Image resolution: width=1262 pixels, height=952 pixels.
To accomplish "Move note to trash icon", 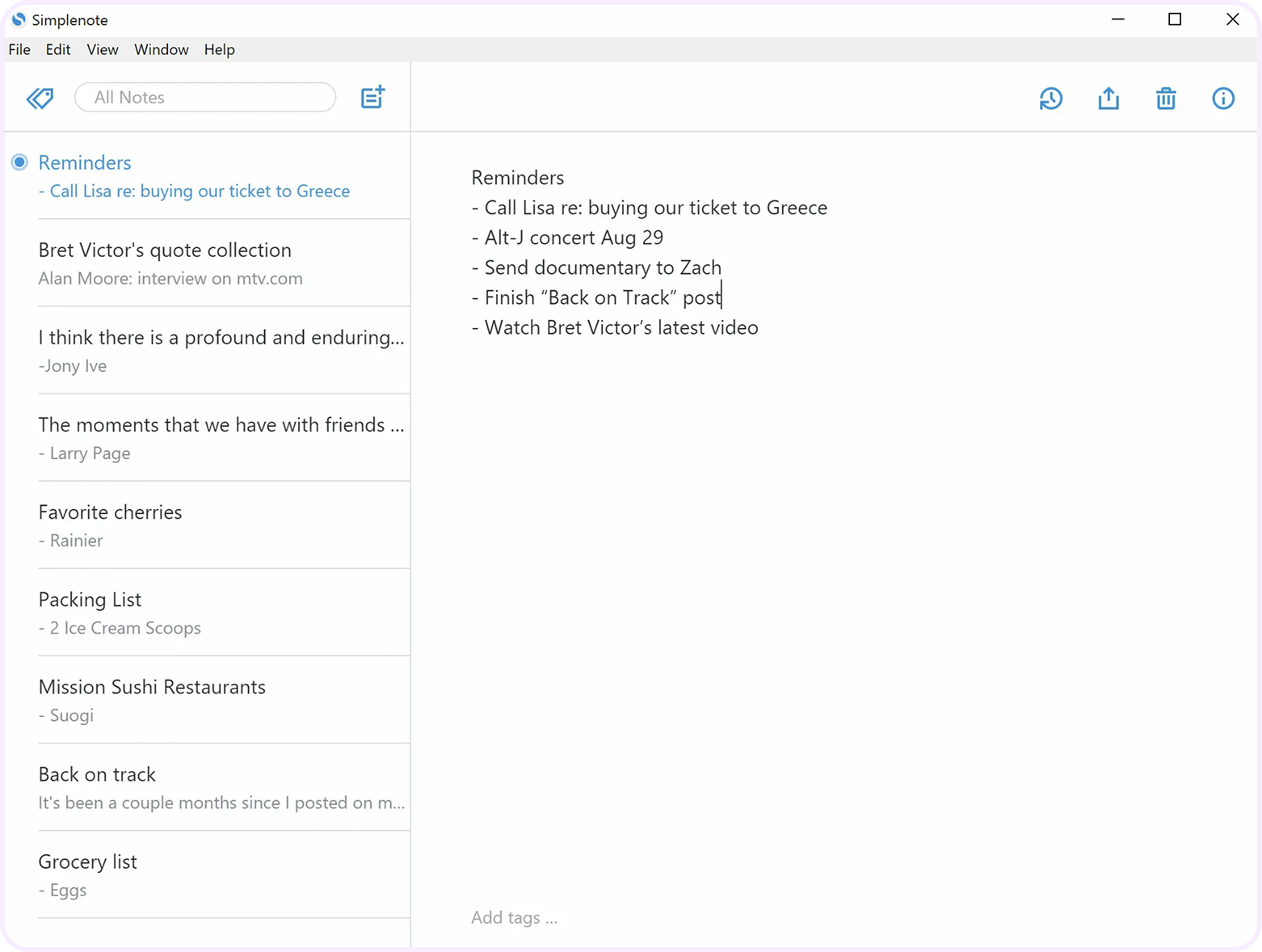I will (1166, 99).
